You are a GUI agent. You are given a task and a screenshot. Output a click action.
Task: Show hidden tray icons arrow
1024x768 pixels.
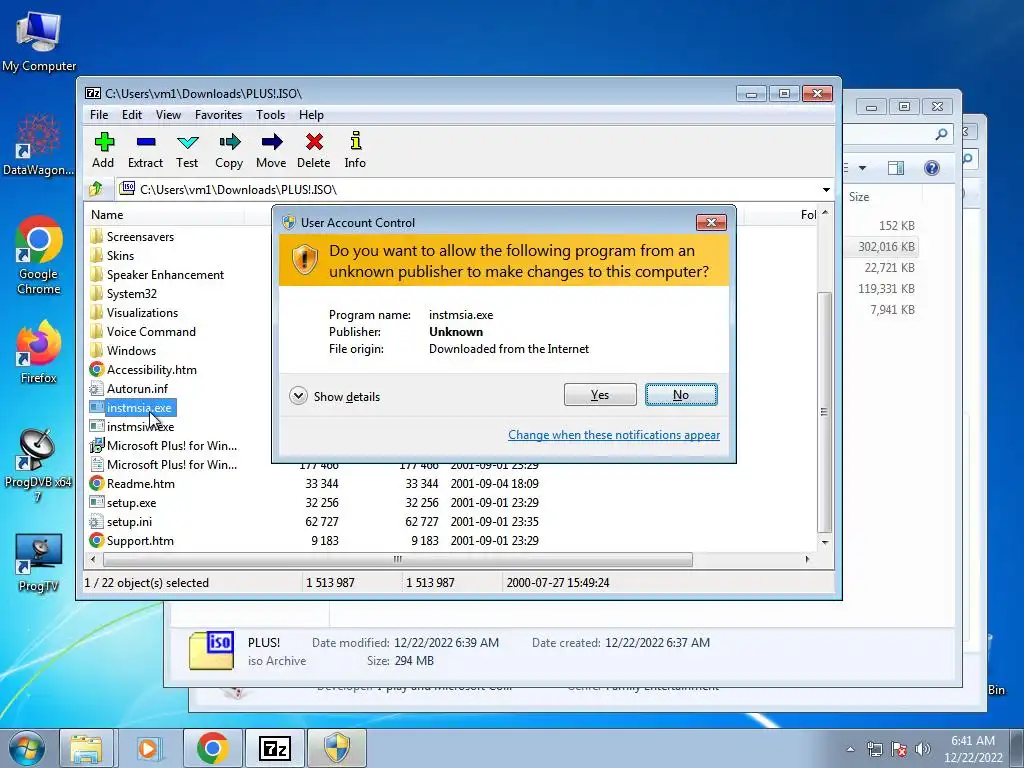[x=850, y=749]
